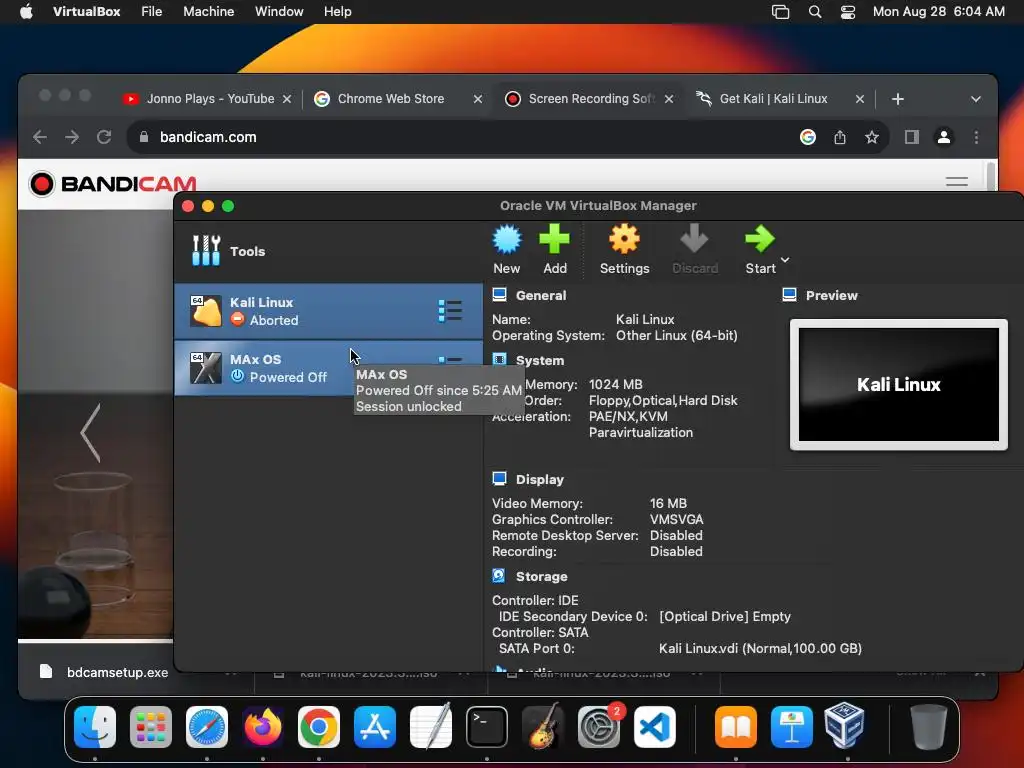The width and height of the screenshot is (1024, 768).
Task: Open Chrome three-dot menu
Action: (976, 137)
